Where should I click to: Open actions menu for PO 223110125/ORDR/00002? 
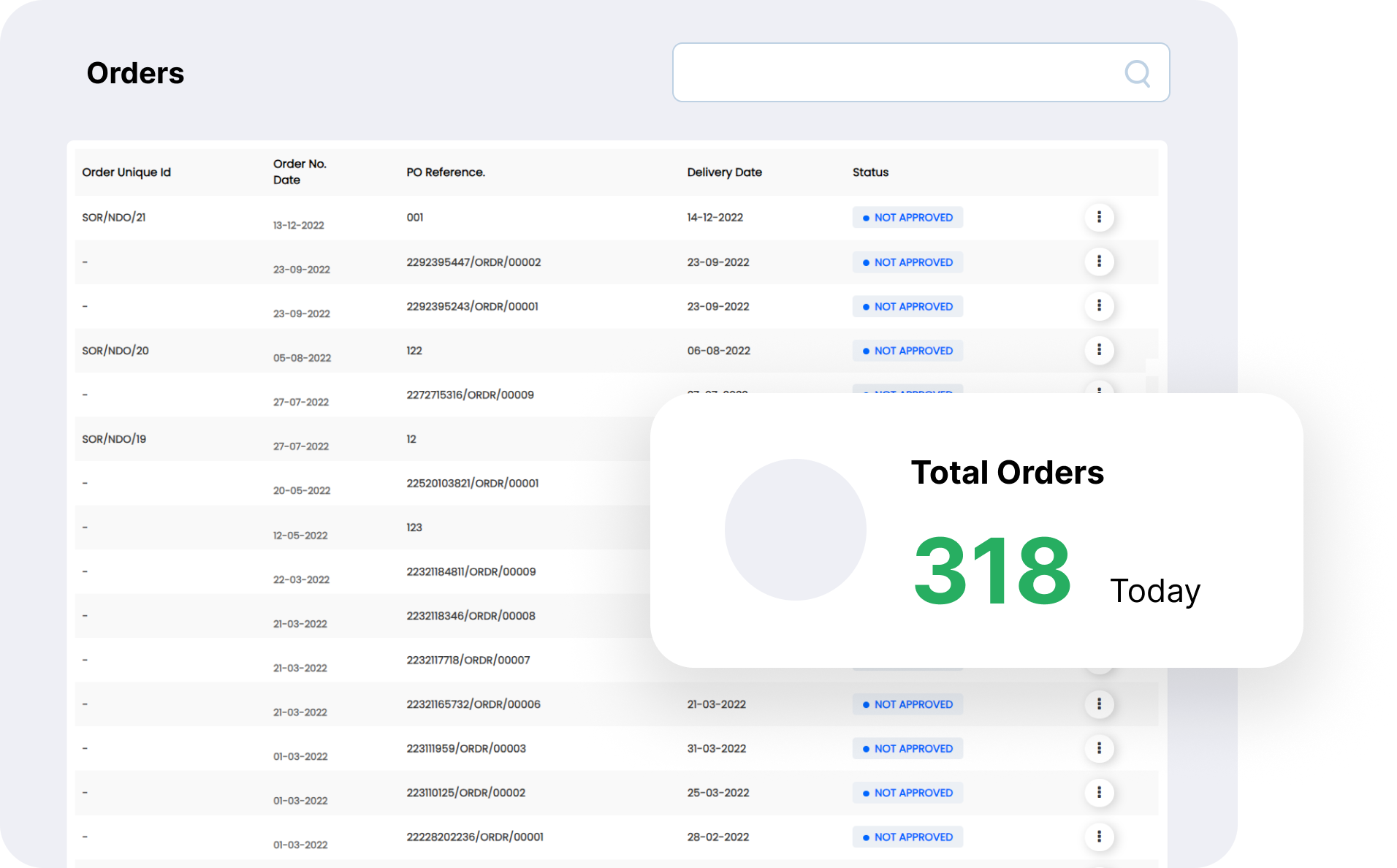[1098, 792]
